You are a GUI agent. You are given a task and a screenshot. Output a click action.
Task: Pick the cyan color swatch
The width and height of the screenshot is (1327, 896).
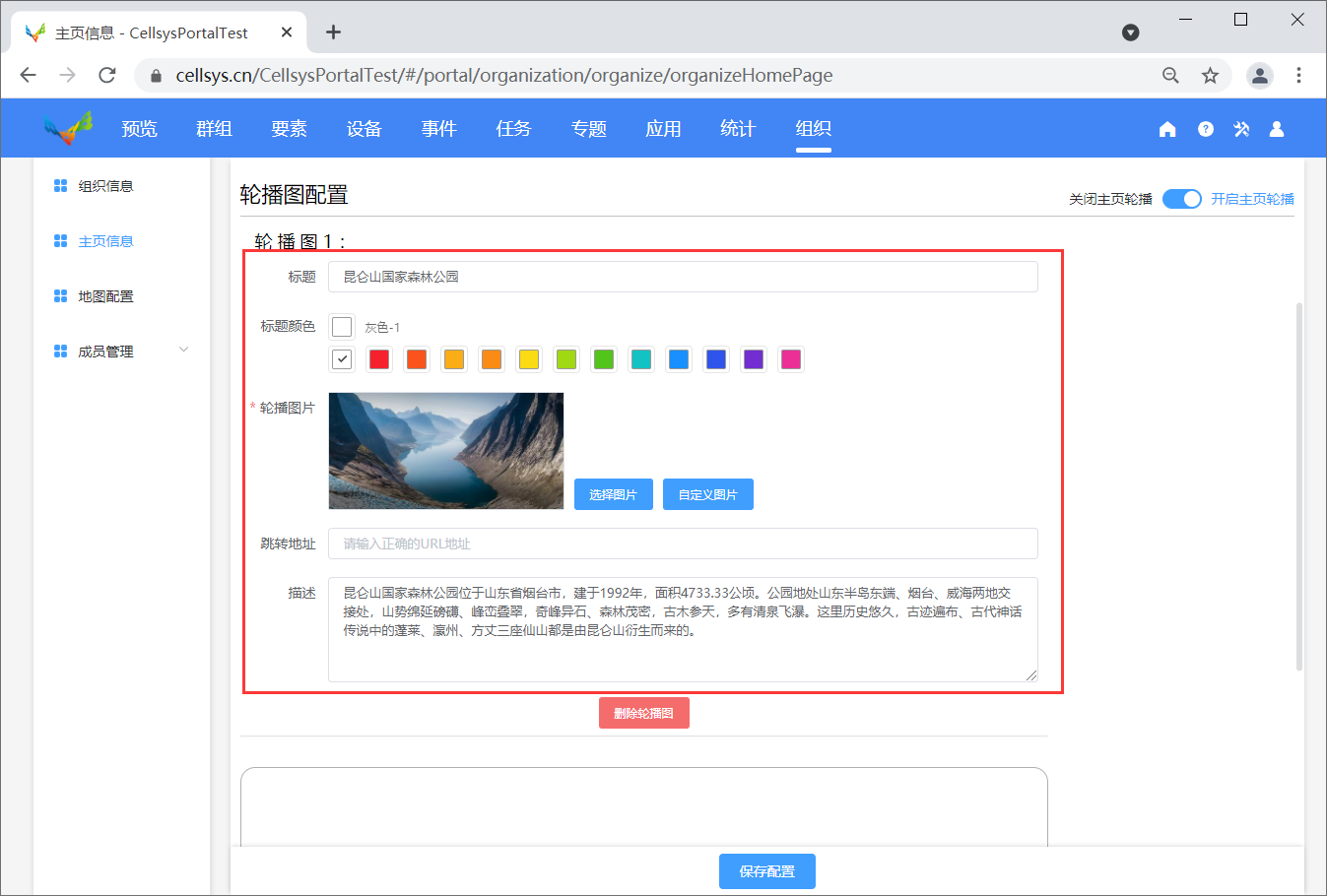click(x=641, y=359)
